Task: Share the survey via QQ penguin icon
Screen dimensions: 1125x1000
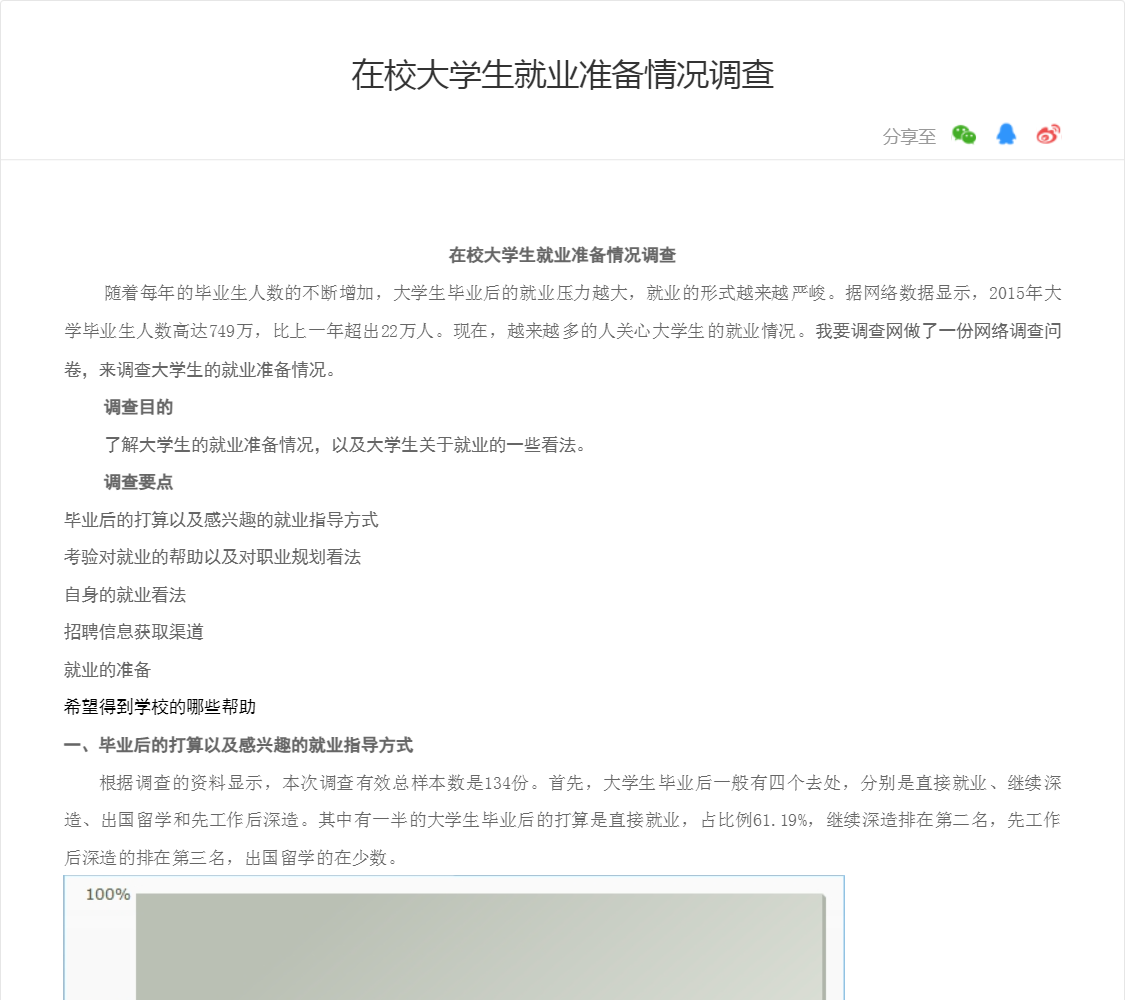Action: coord(1006,134)
